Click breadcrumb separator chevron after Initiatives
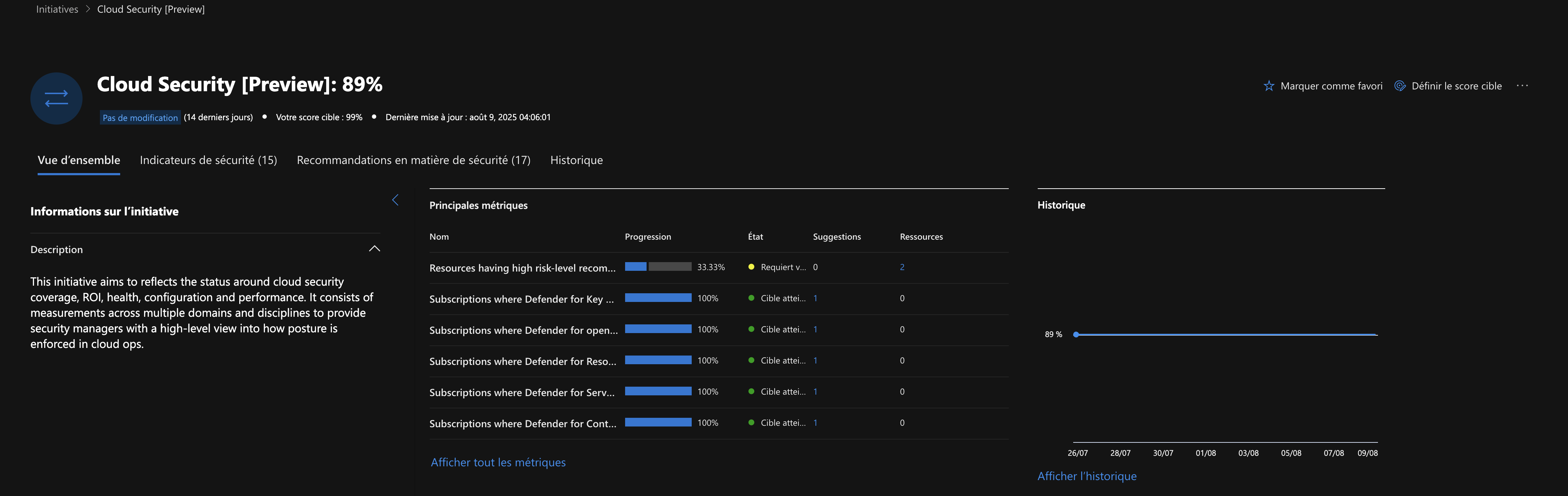 point(88,9)
